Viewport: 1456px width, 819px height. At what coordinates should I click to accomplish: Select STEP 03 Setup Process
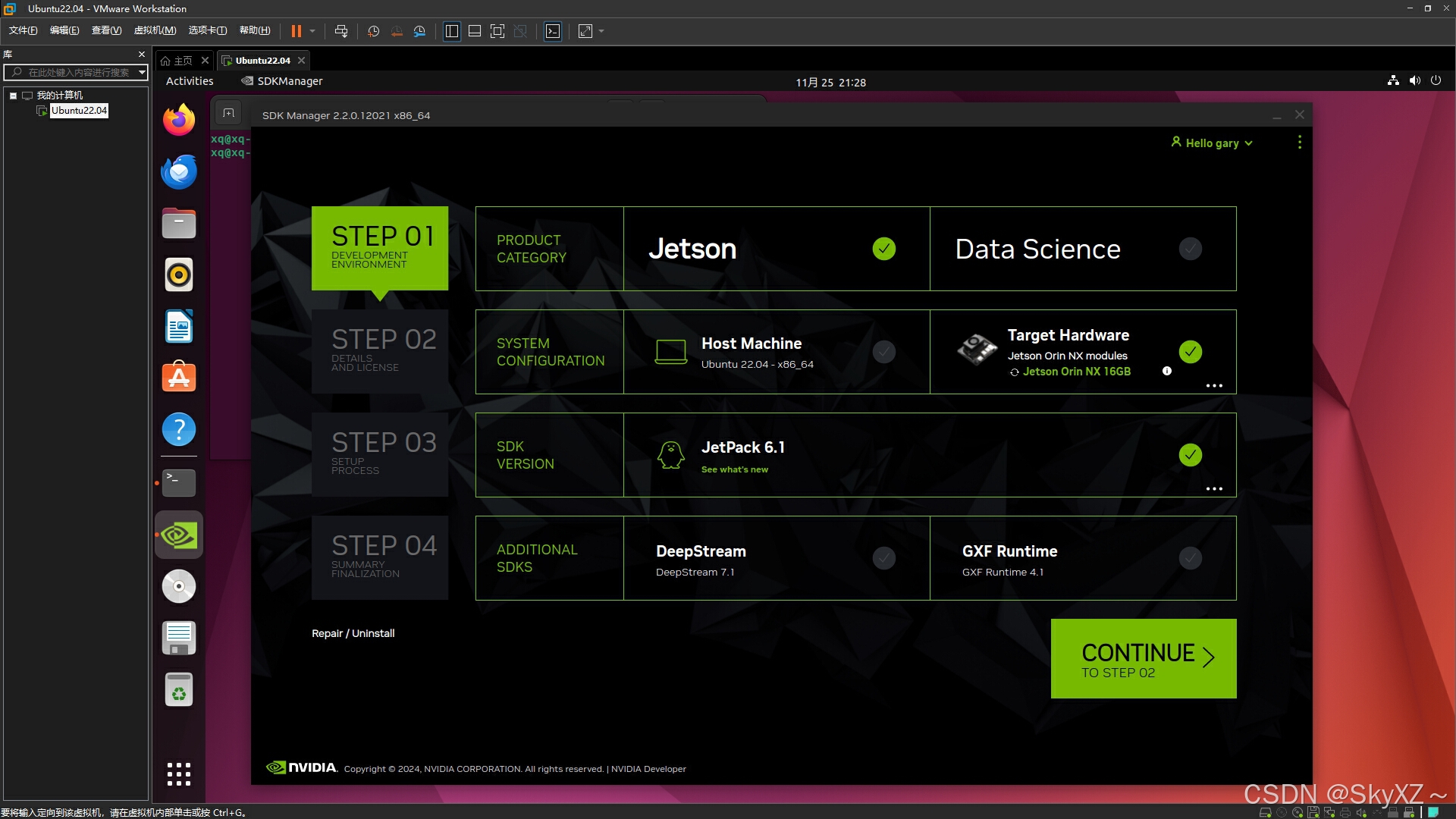(x=380, y=454)
